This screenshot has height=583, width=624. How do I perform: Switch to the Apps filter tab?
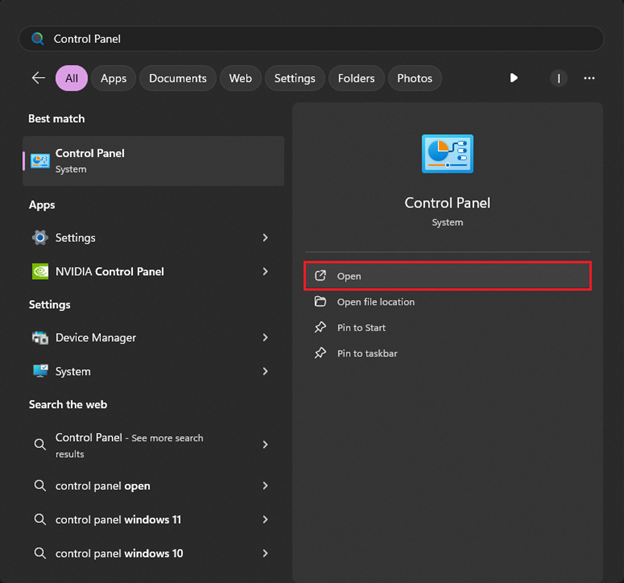114,78
